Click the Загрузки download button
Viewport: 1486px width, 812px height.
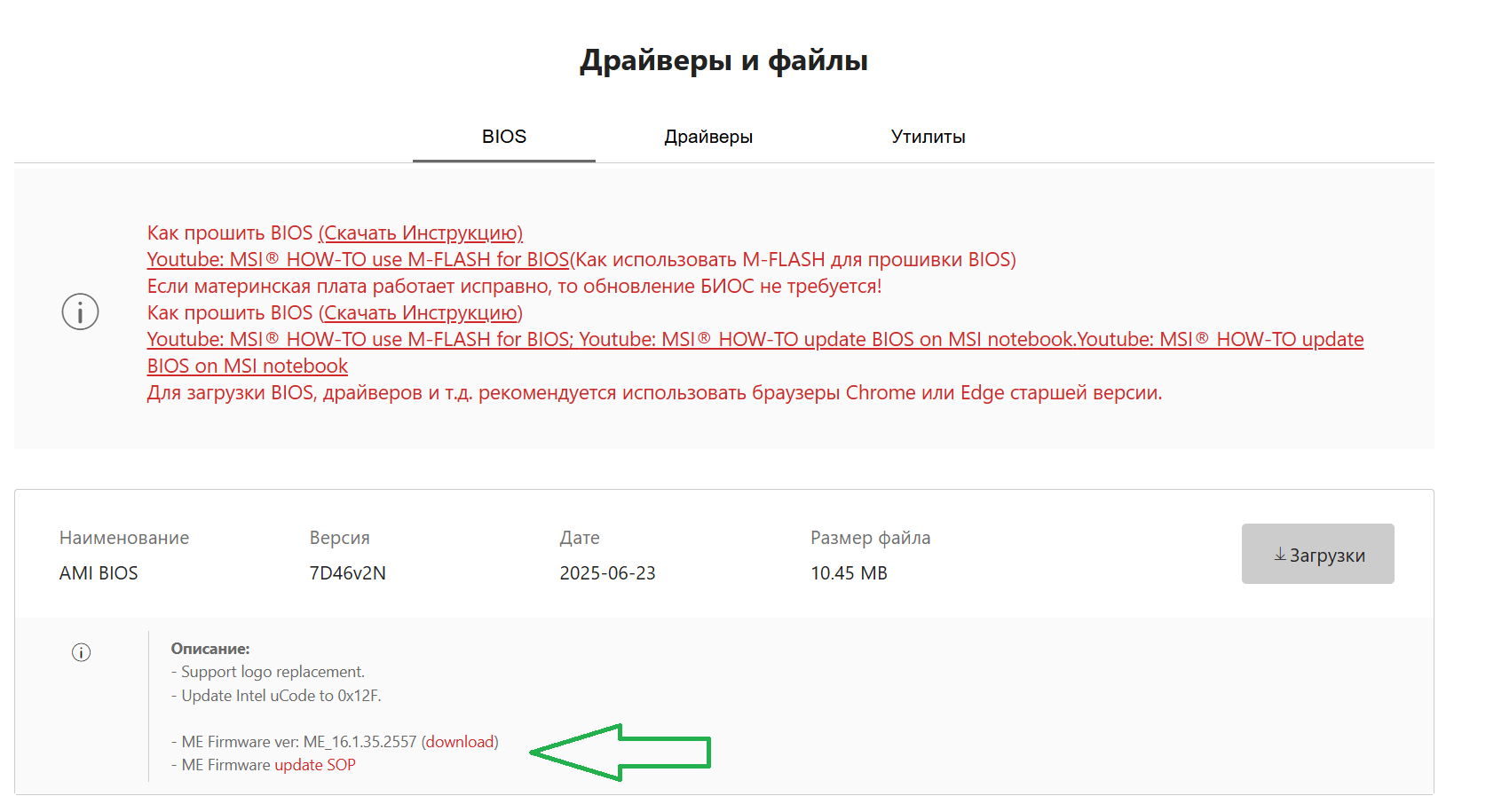click(1318, 554)
